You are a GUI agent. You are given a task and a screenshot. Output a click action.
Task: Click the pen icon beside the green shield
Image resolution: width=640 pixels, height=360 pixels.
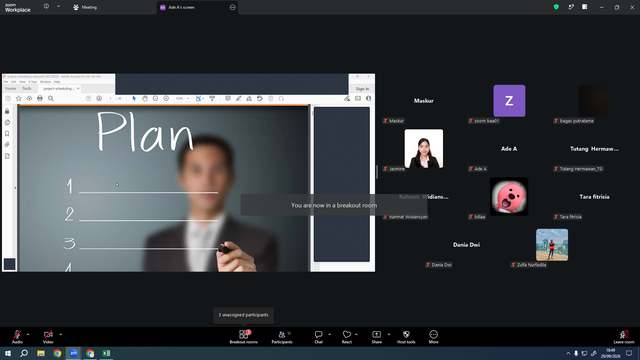[x=571, y=7]
